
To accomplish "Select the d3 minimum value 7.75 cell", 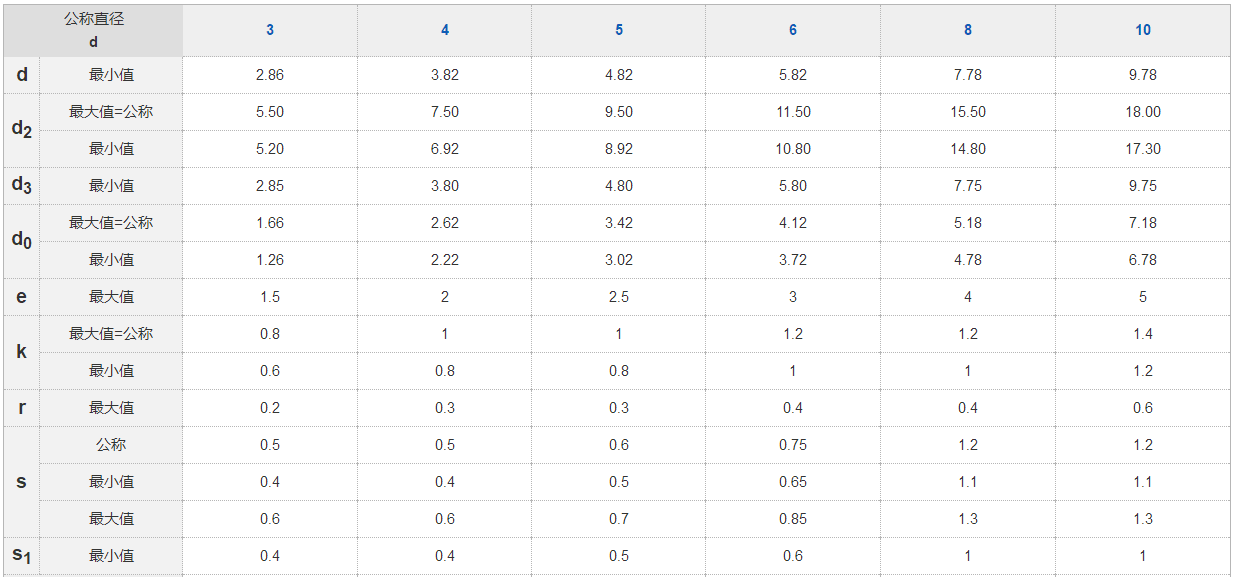I will point(968,186).
